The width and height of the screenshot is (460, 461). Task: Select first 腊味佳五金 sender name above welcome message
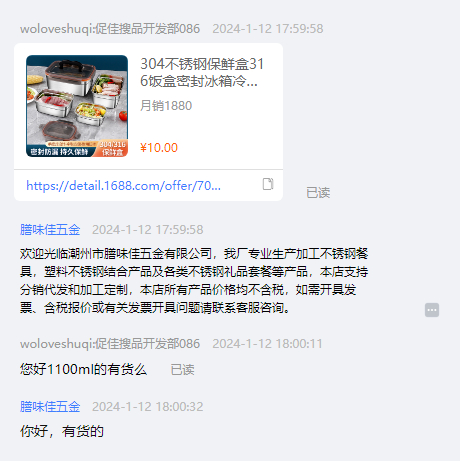click(50, 230)
